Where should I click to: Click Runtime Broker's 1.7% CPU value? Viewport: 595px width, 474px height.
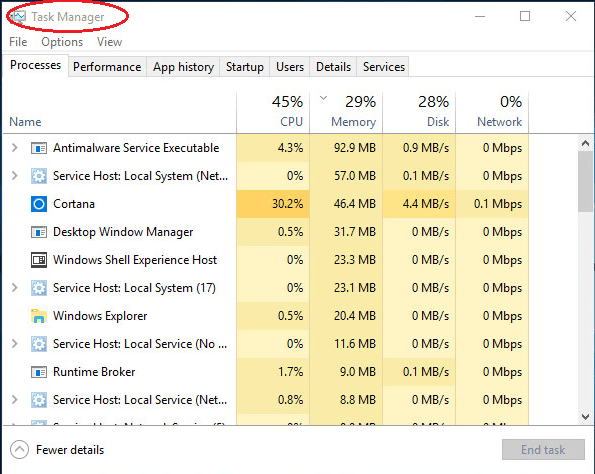[290, 372]
